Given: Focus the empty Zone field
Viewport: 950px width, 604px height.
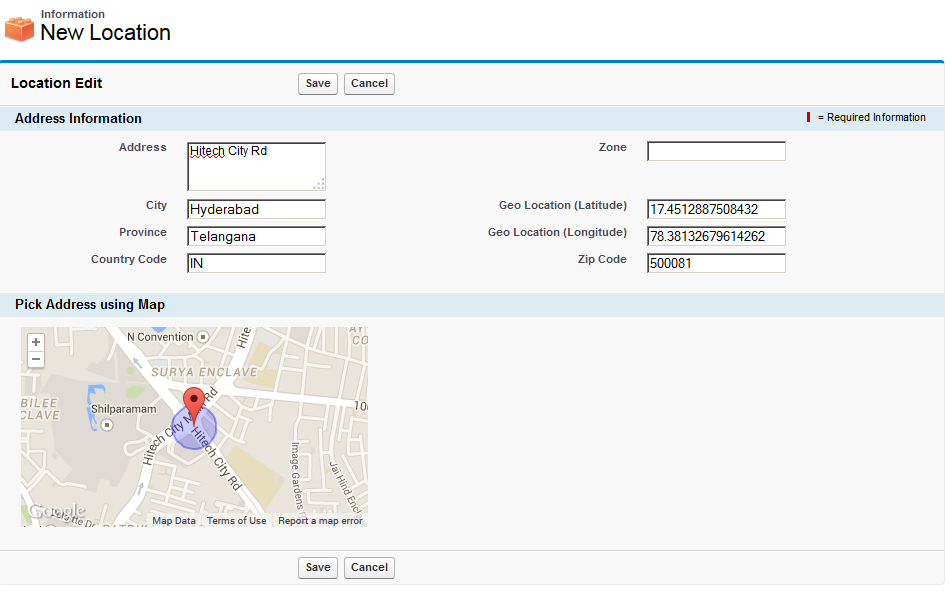Looking at the screenshot, I should [x=716, y=151].
